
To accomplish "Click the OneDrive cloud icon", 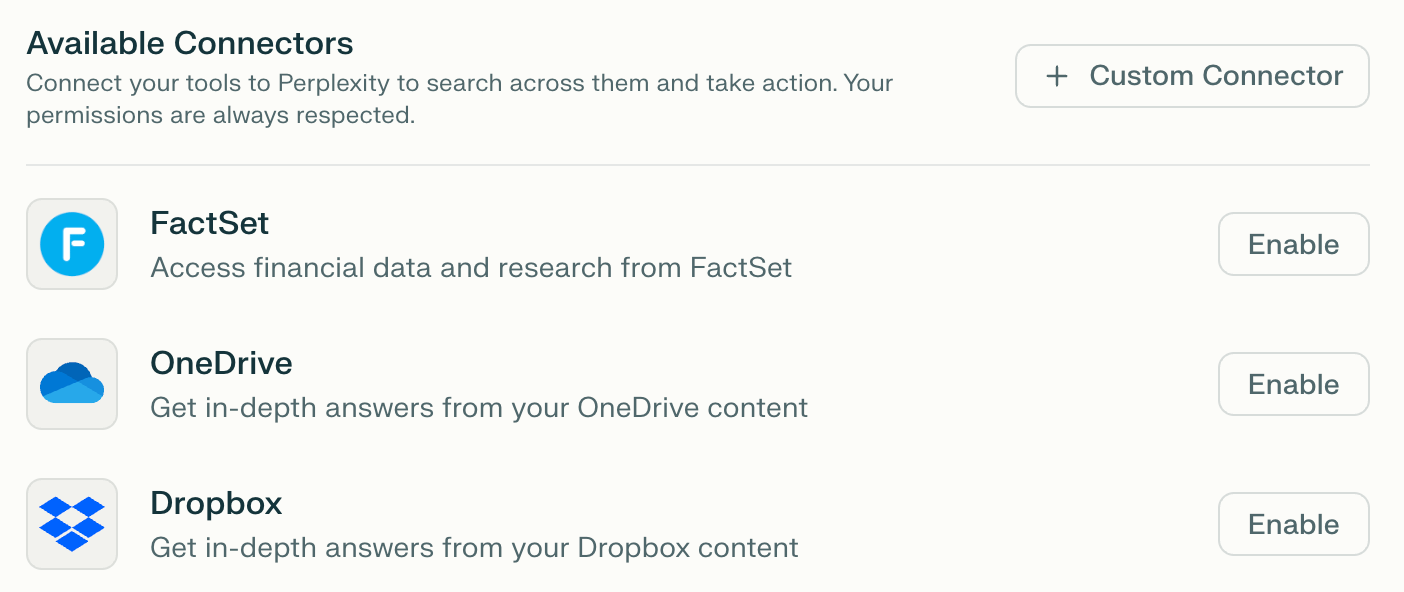I will pyautogui.click(x=72, y=384).
